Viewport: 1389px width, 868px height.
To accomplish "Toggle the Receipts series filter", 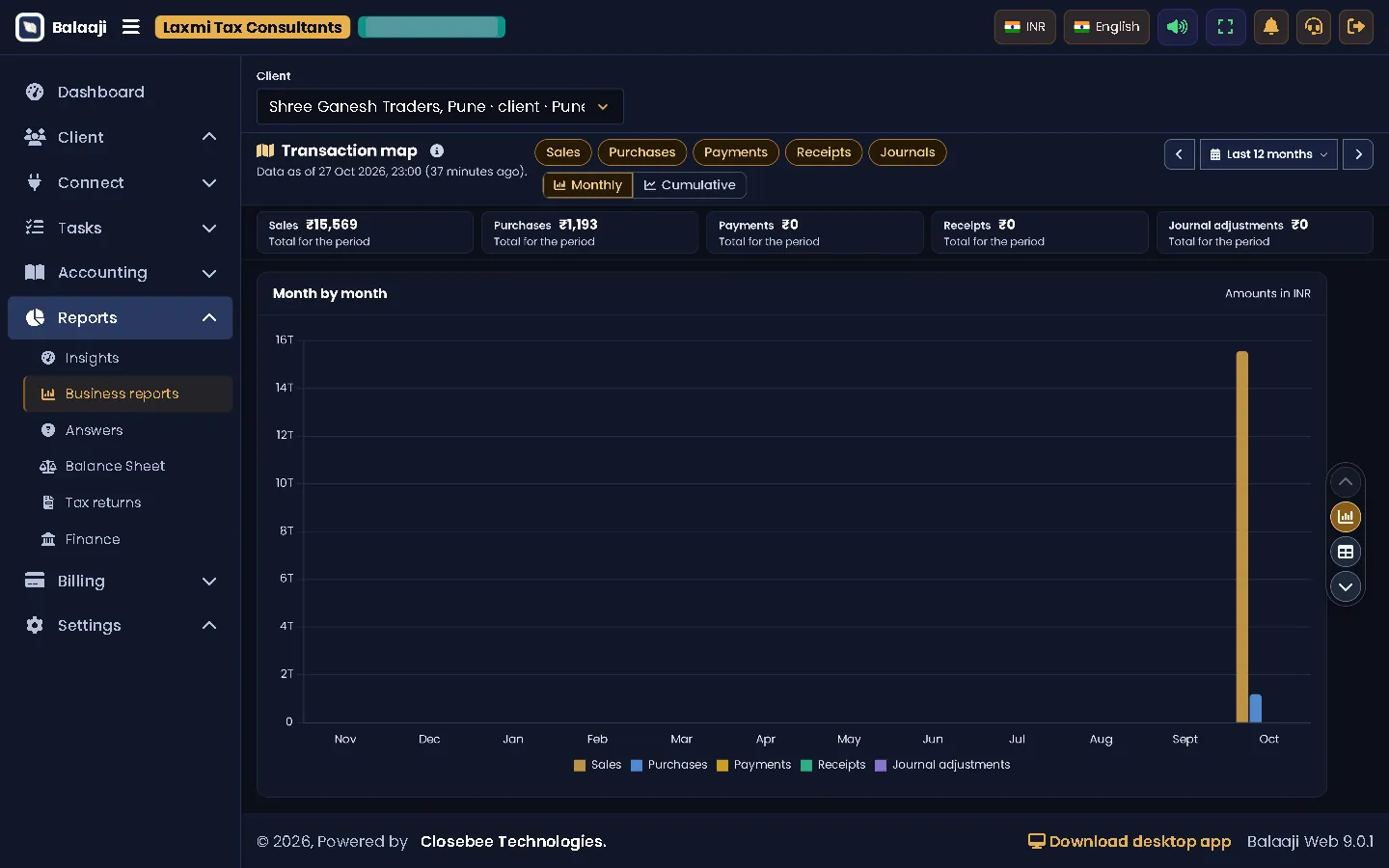I will click(824, 152).
